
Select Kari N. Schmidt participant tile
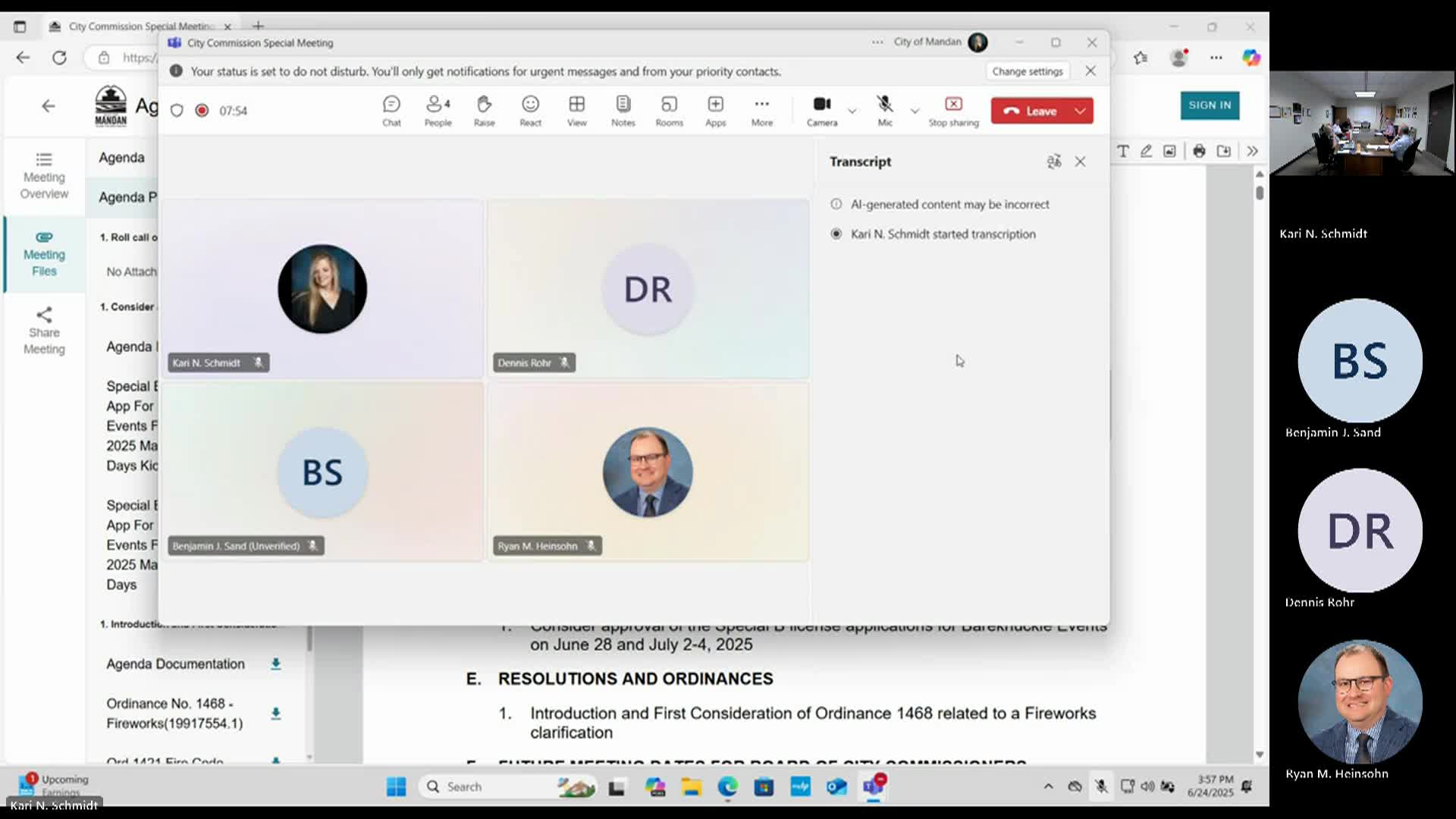322,288
